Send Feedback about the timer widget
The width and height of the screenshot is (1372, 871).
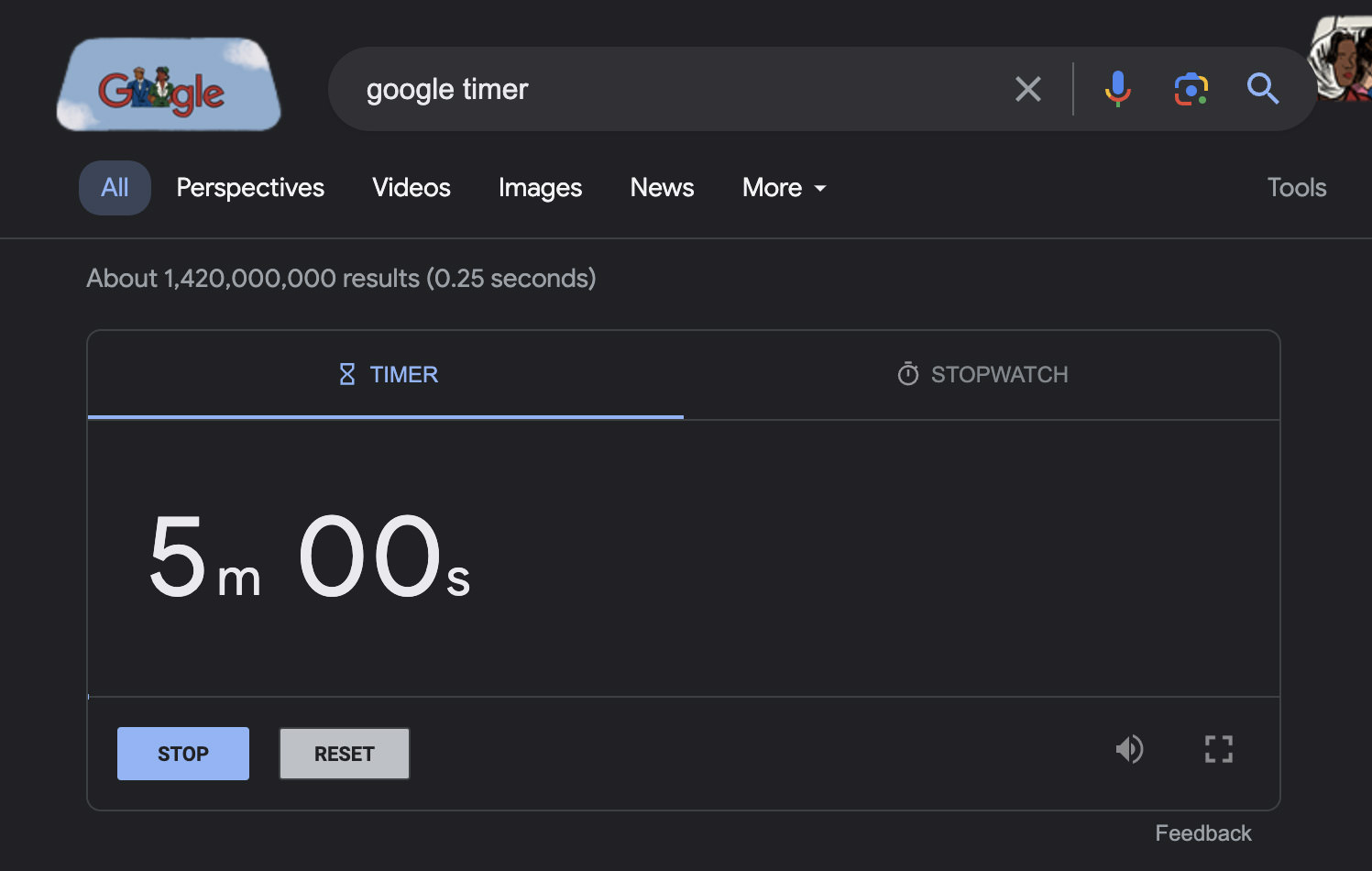(x=1202, y=832)
